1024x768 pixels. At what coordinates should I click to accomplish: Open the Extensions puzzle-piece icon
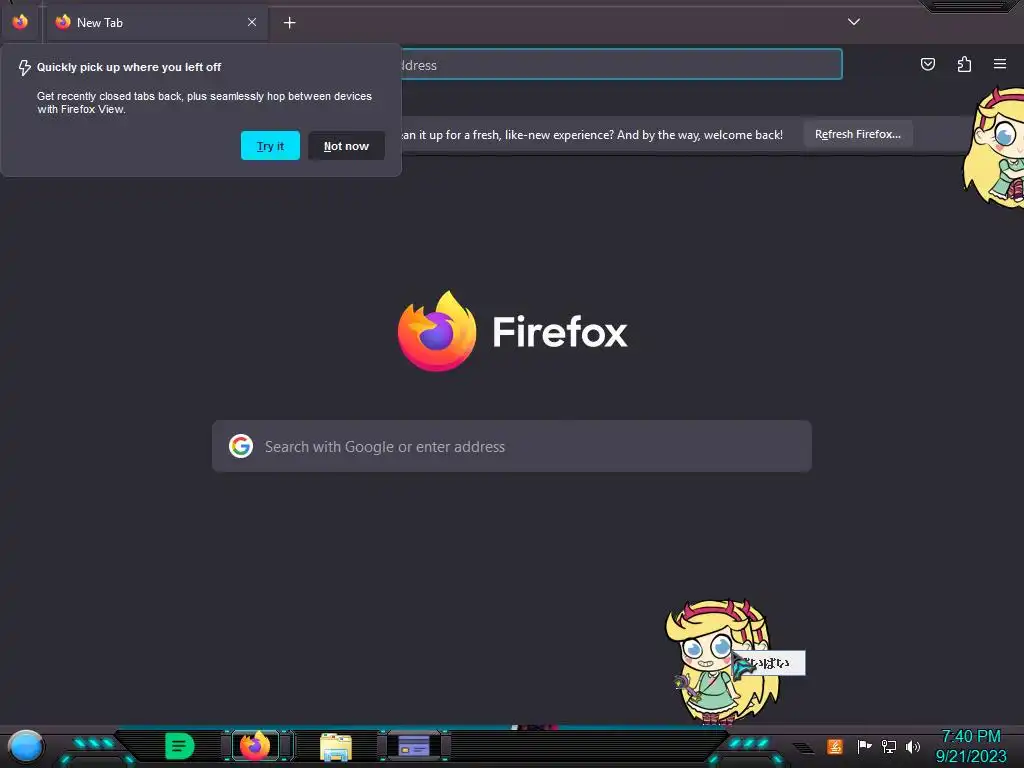coord(964,64)
